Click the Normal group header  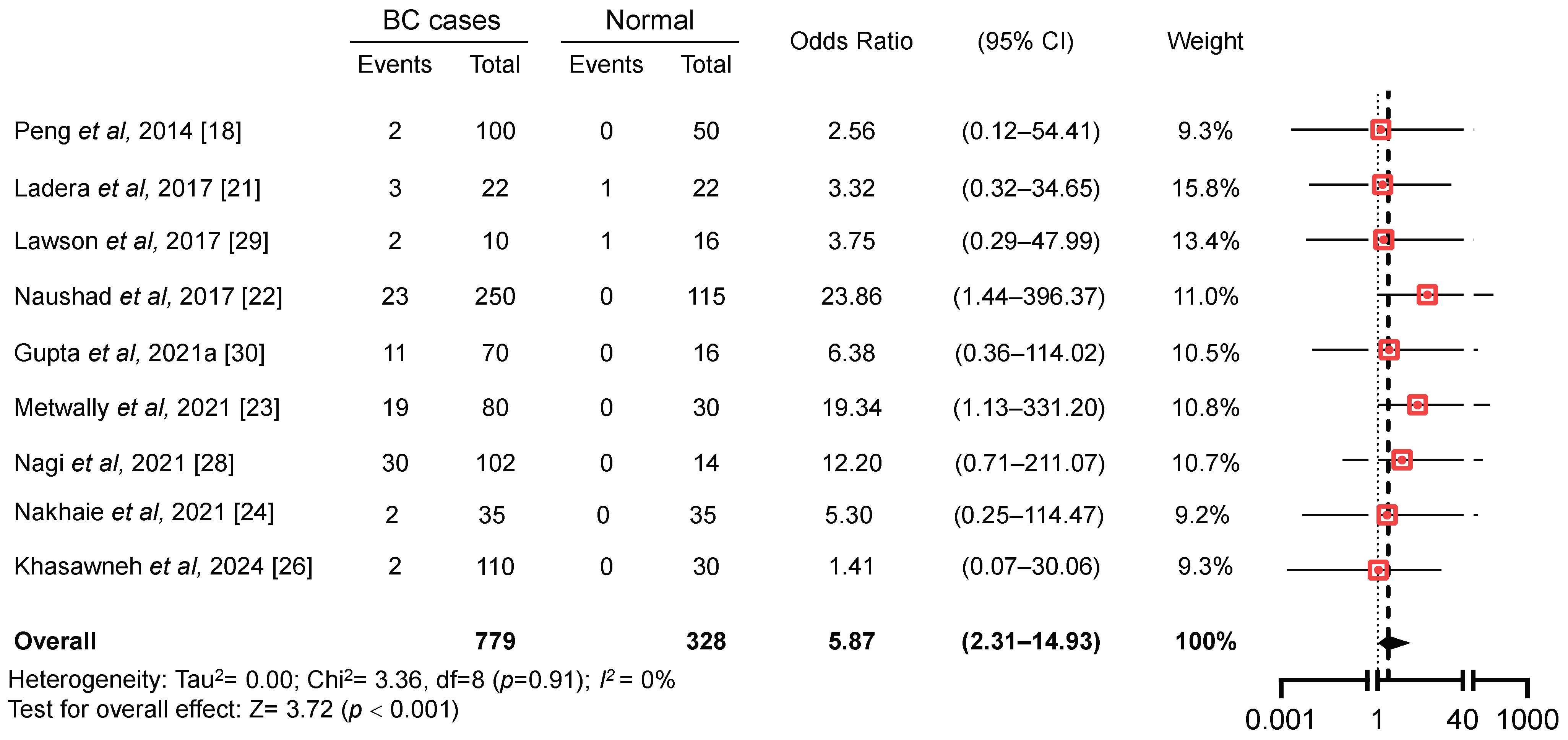(649, 21)
